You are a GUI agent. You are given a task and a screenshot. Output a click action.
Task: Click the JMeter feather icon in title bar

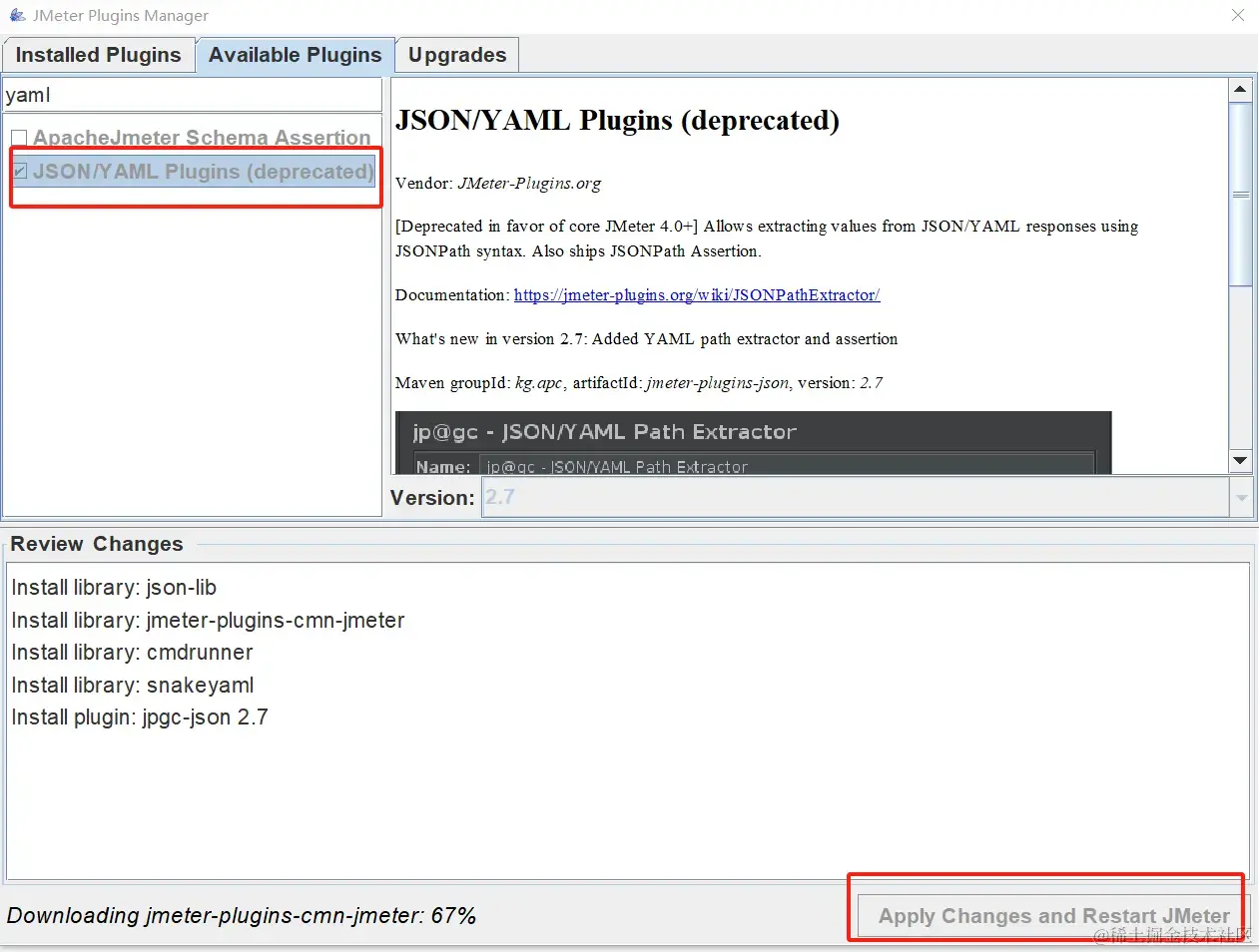[17, 15]
